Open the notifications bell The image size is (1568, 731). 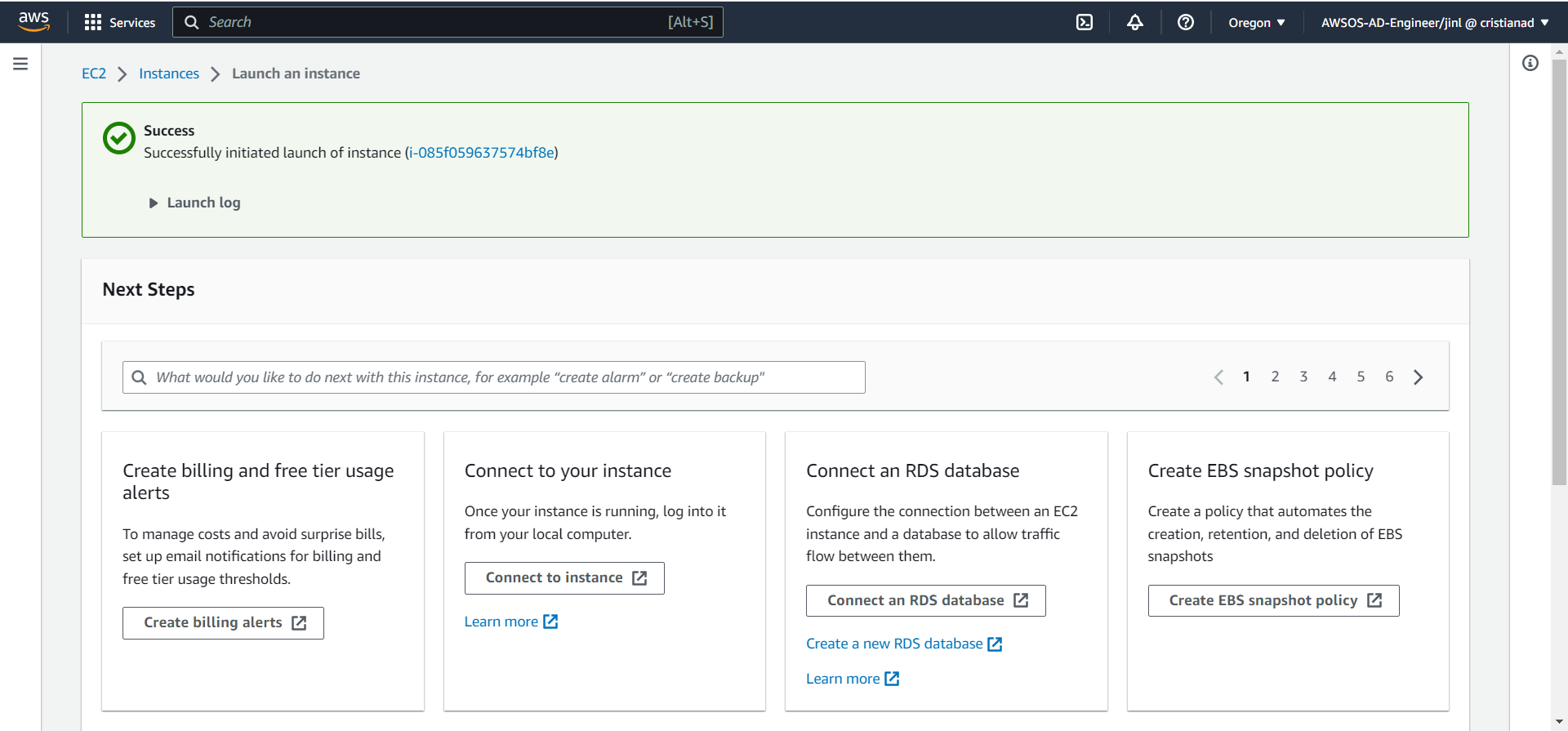(1135, 22)
